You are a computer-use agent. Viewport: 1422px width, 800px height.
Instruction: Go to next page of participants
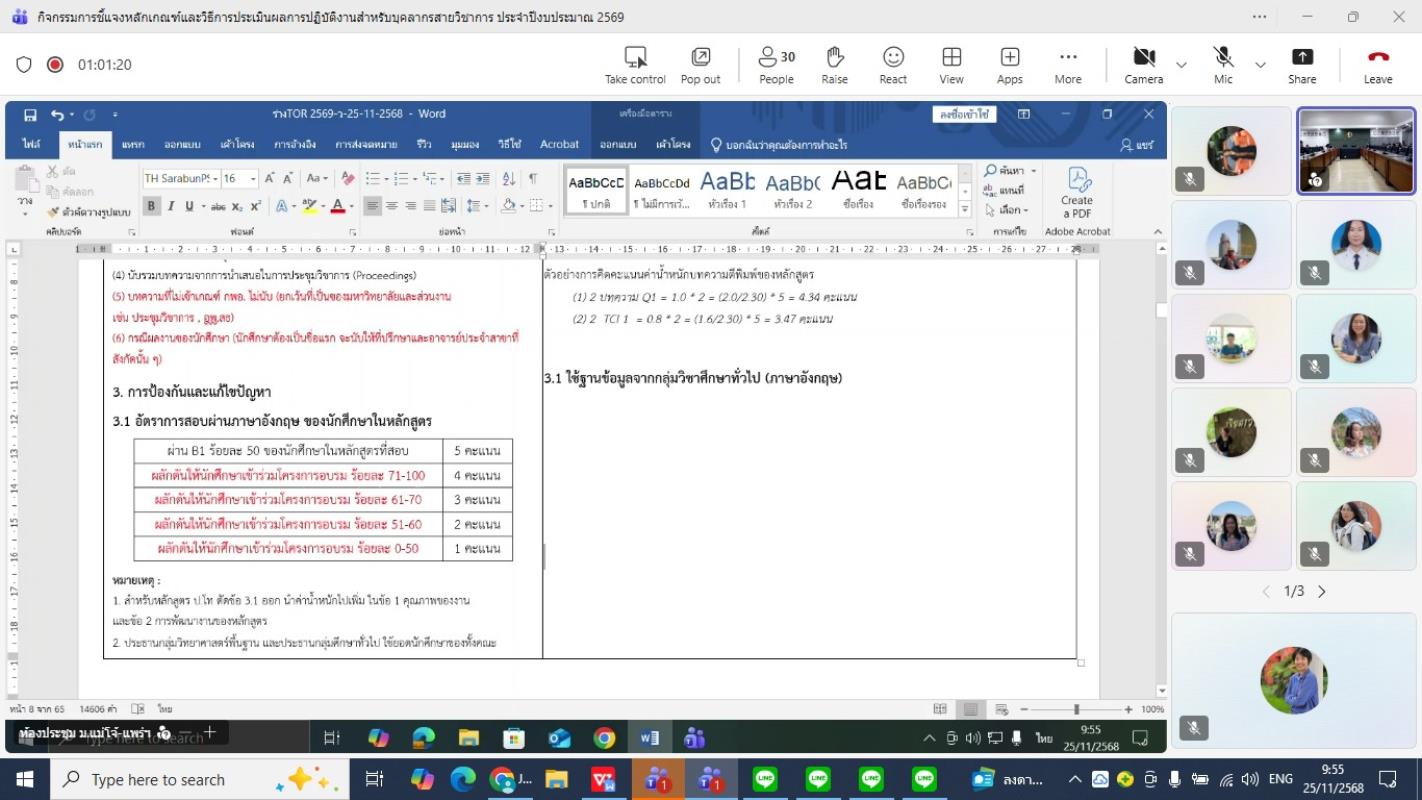[x=1322, y=592]
